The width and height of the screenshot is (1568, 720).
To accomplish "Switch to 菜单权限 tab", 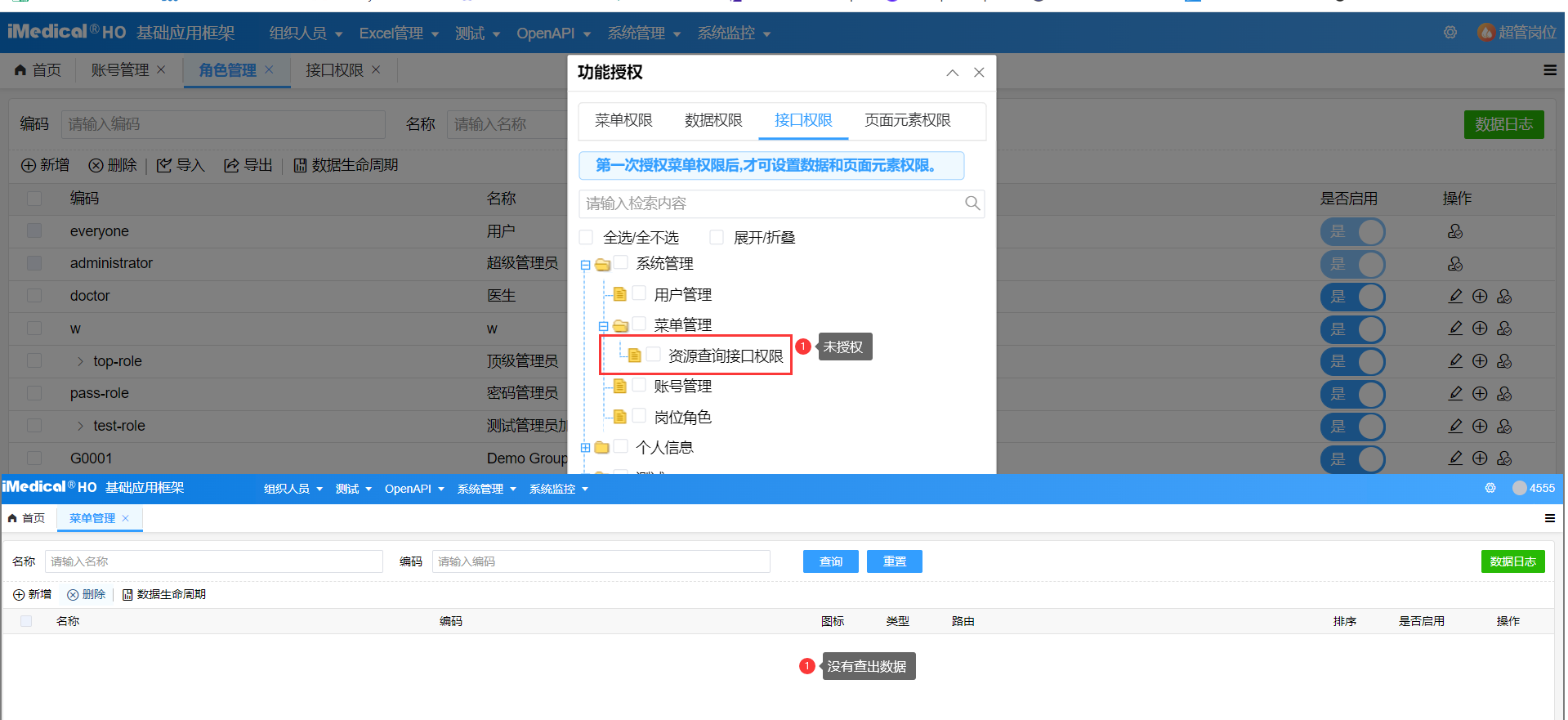I will tap(623, 120).
